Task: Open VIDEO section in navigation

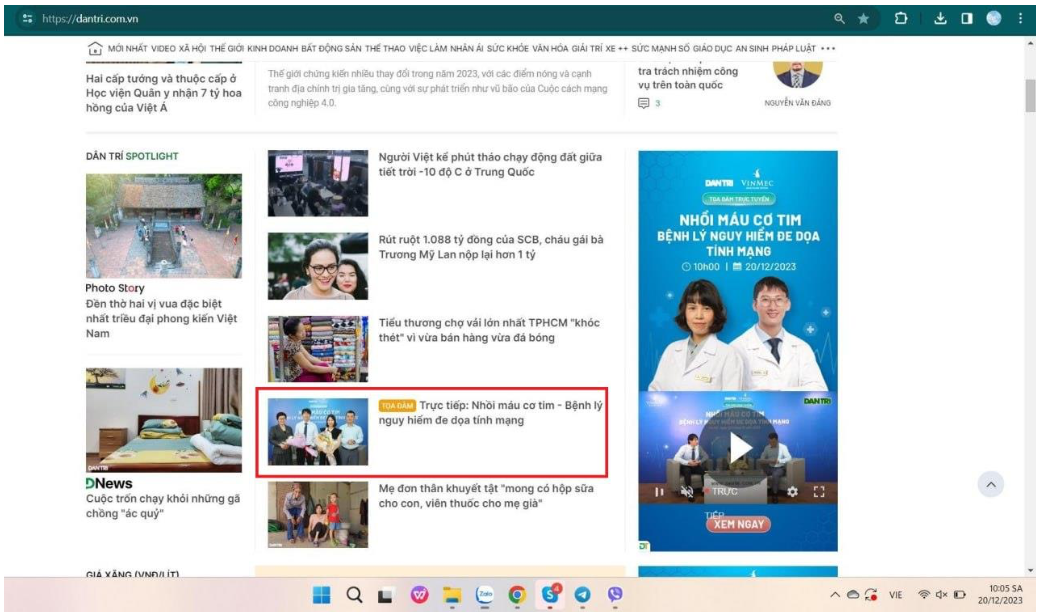Action: click(163, 48)
